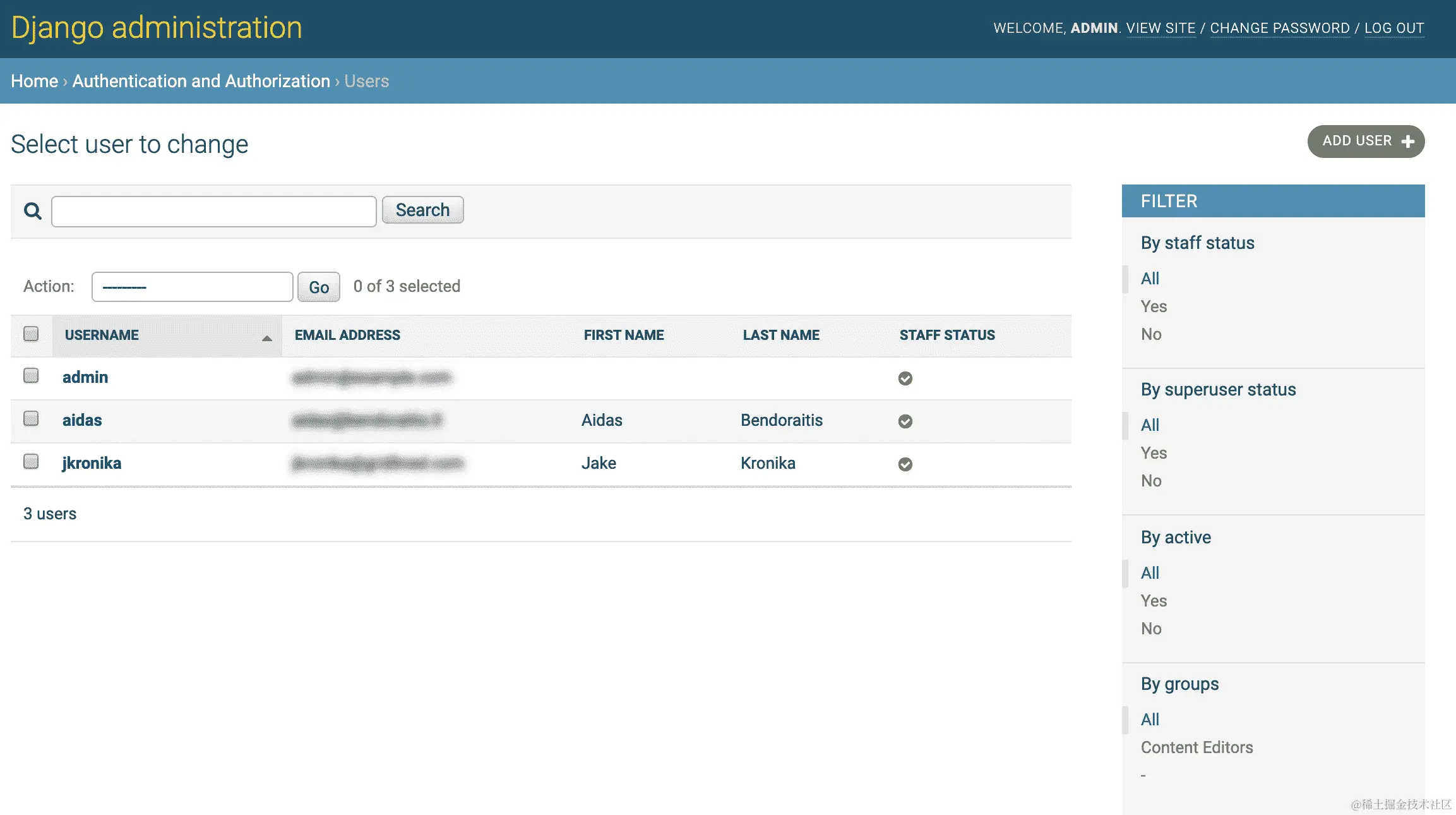Click the staff status checkmark for admin
This screenshot has height=815, width=1456.
tap(905, 378)
